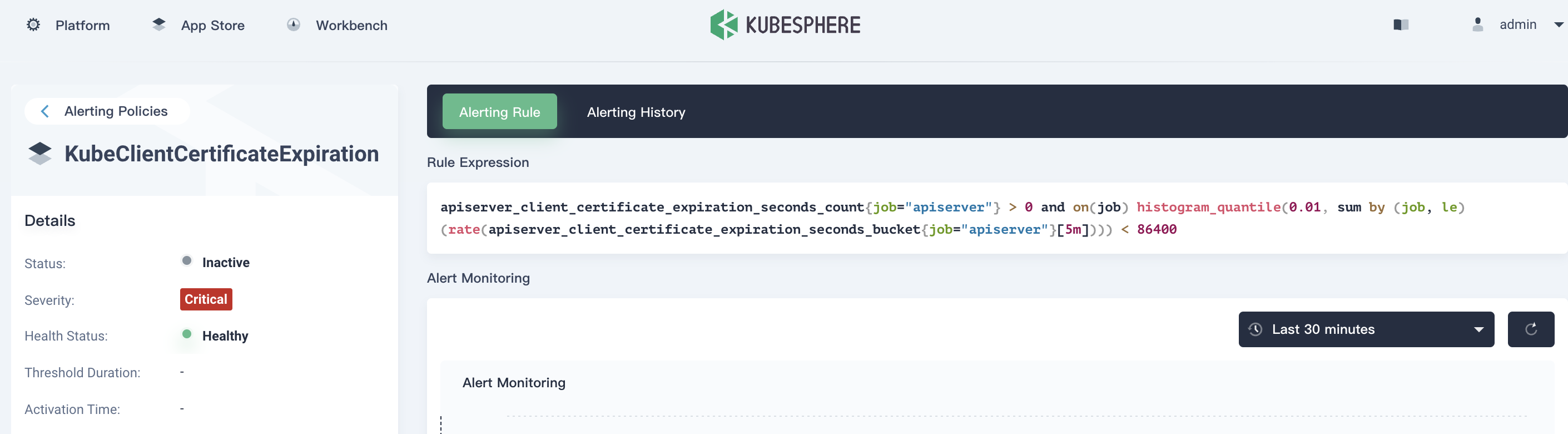The height and width of the screenshot is (434, 1568).
Task: Click the rule expression code block
Action: point(997,218)
